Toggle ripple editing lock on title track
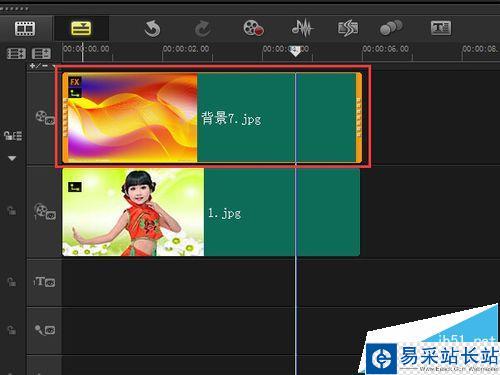Image resolution: width=500 pixels, height=375 pixels. (x=12, y=282)
